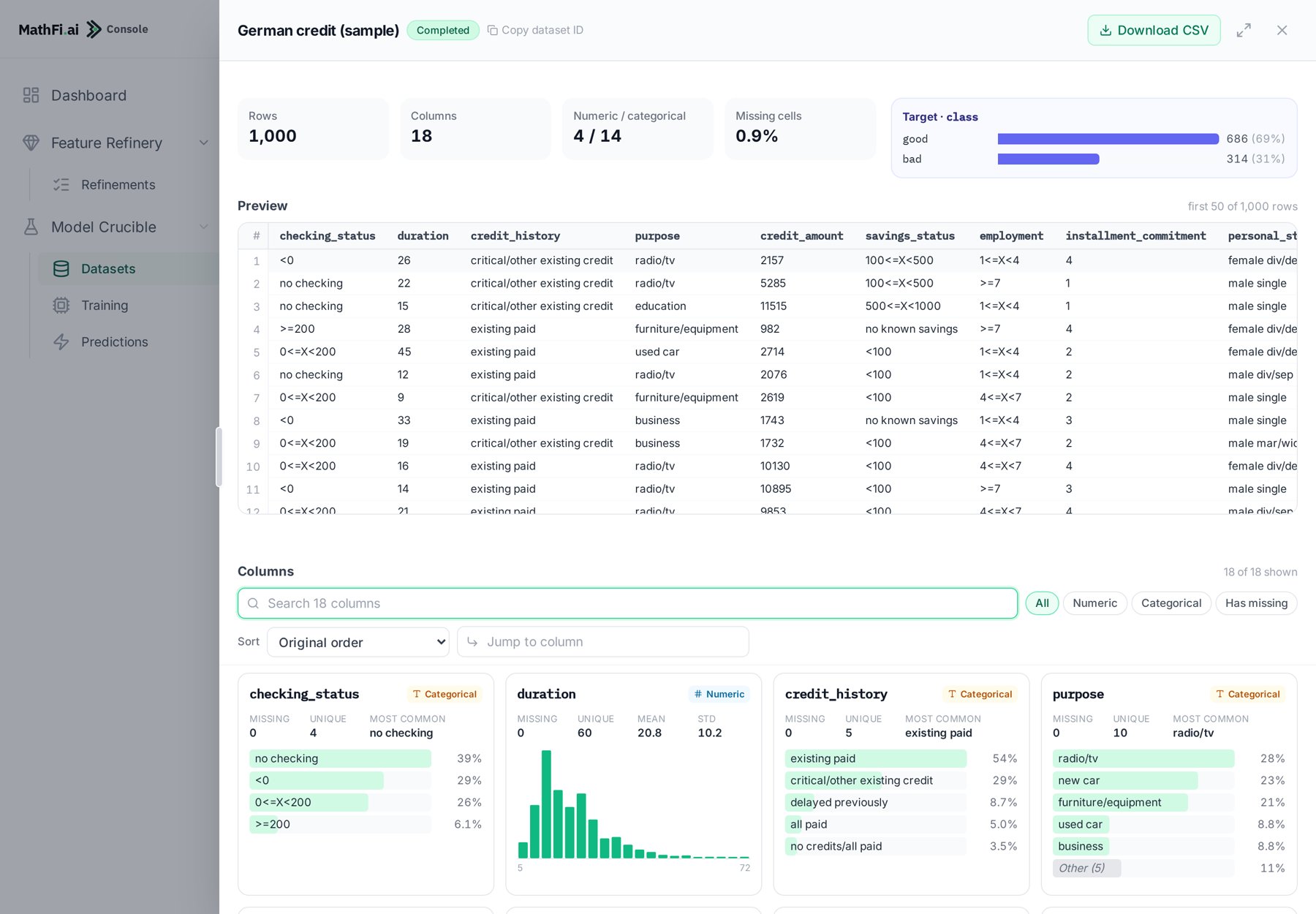Click the Other (5) bar in purpose card
This screenshot has height=914, width=1316.
pos(1086,868)
